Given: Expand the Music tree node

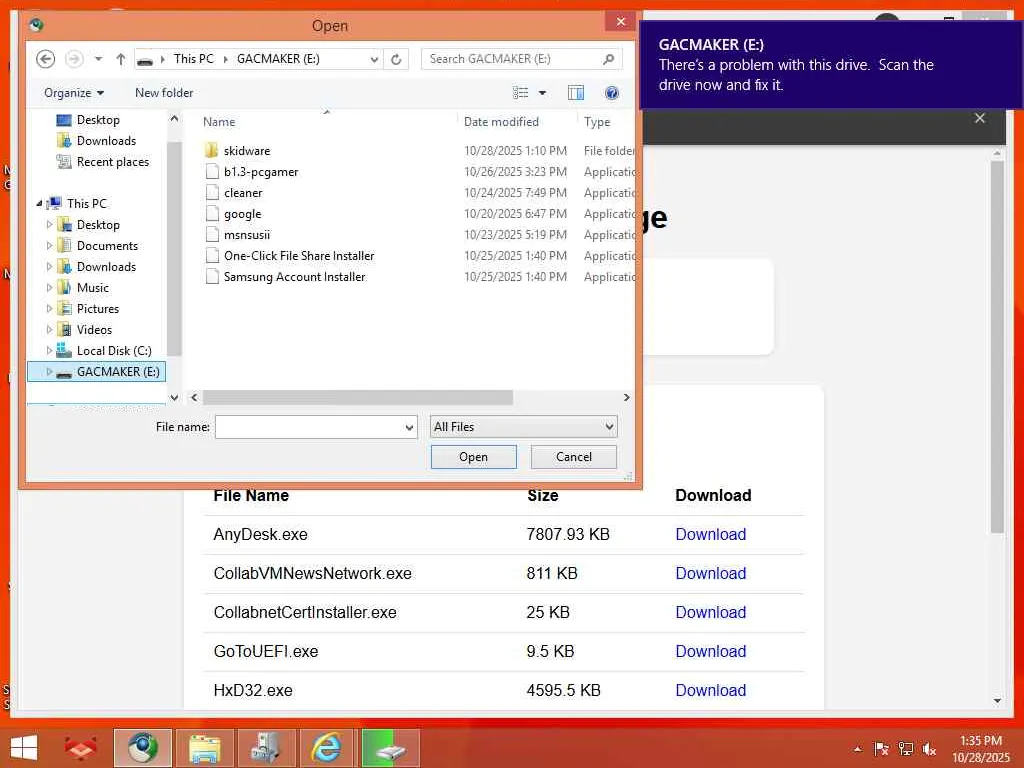Looking at the screenshot, I should coord(49,287).
